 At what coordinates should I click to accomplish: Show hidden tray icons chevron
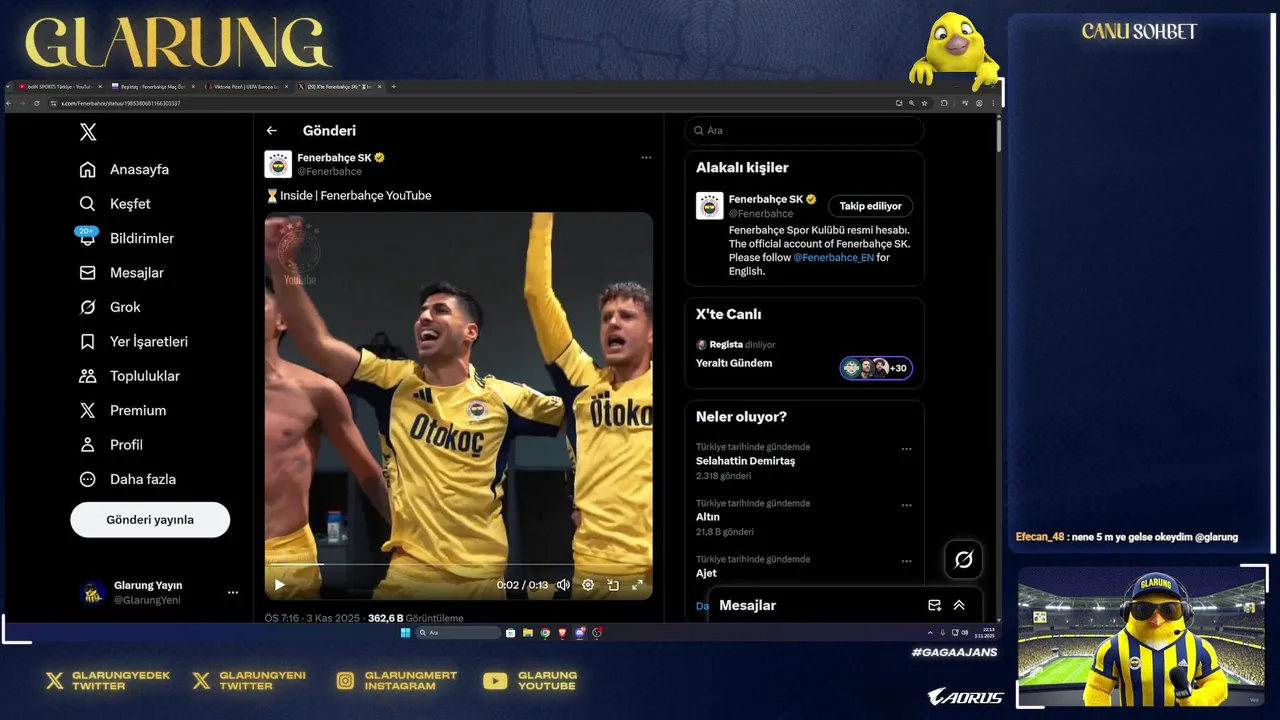[x=930, y=633]
